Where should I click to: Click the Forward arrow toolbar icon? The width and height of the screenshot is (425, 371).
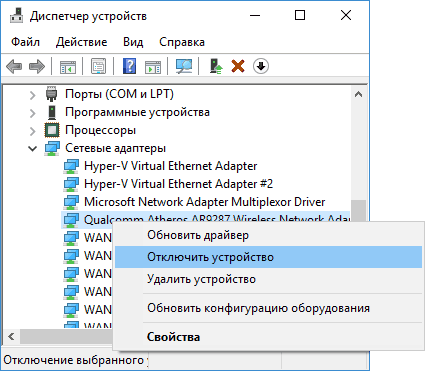click(x=37, y=66)
